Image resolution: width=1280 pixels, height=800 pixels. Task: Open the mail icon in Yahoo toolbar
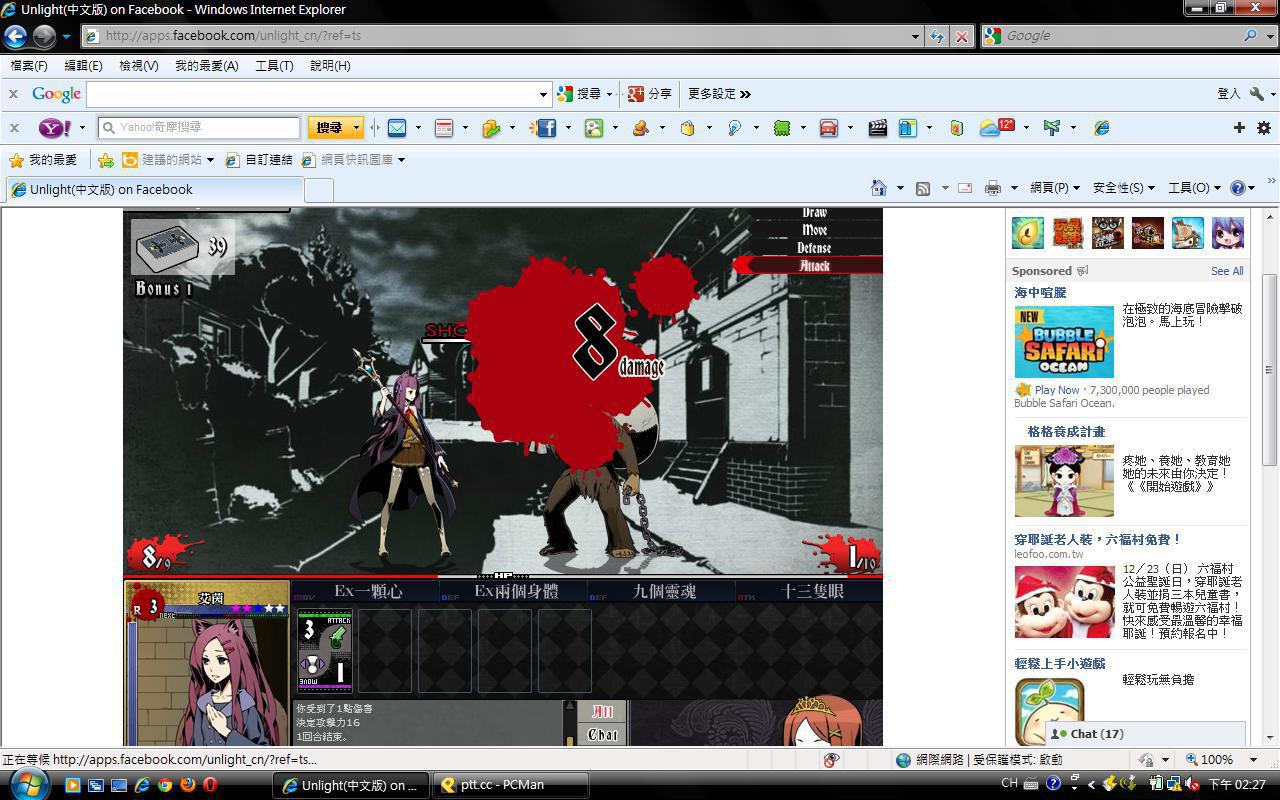click(x=397, y=128)
